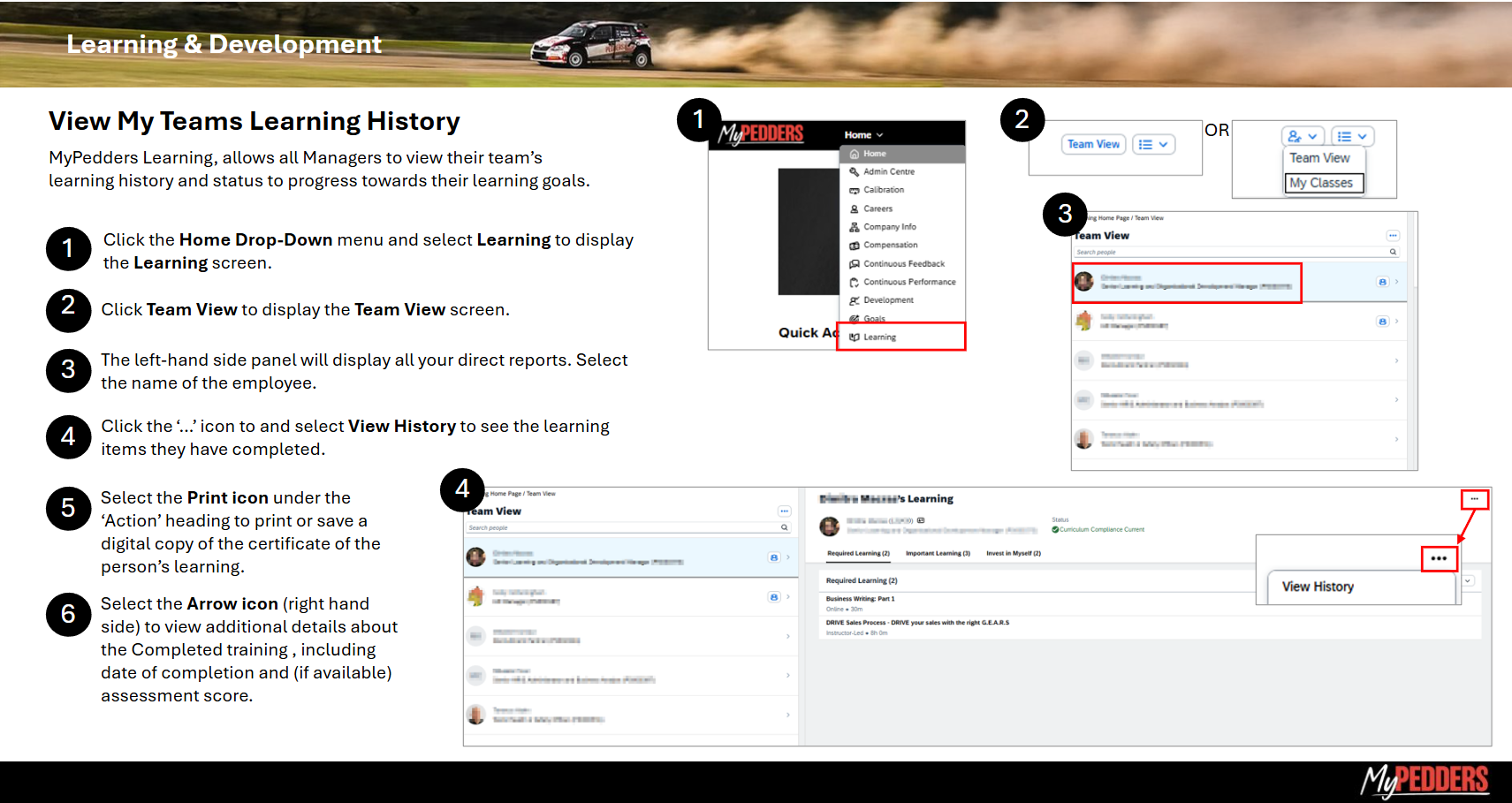The image size is (1512, 803).
Task: Click the Continuous Feedback icon
Action: [x=855, y=264]
